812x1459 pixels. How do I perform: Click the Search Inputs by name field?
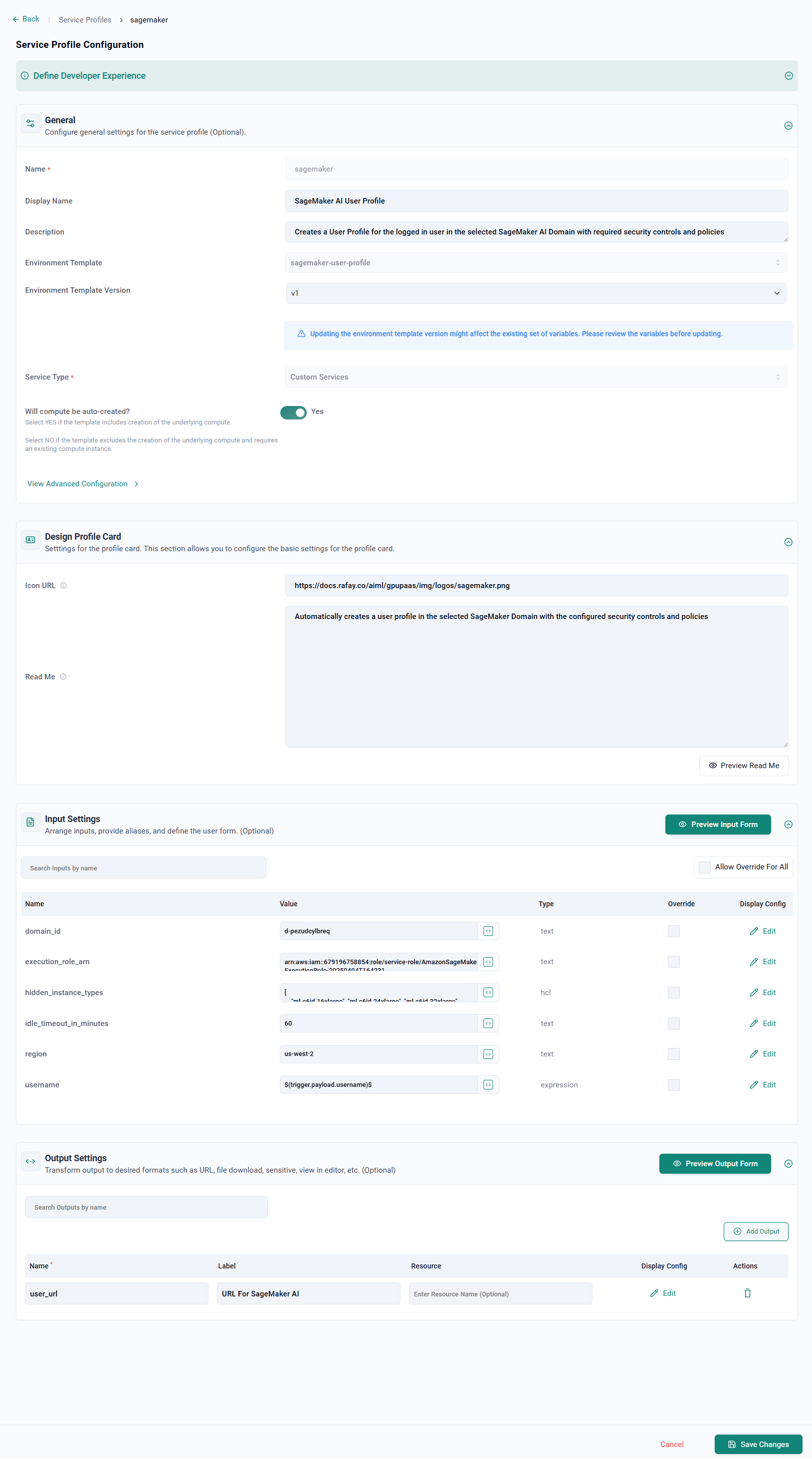point(143,868)
